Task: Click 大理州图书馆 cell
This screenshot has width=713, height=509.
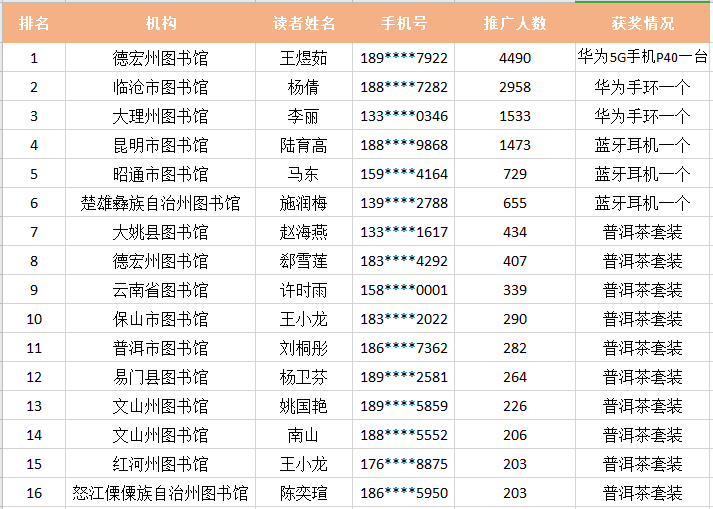Action: coord(161,116)
